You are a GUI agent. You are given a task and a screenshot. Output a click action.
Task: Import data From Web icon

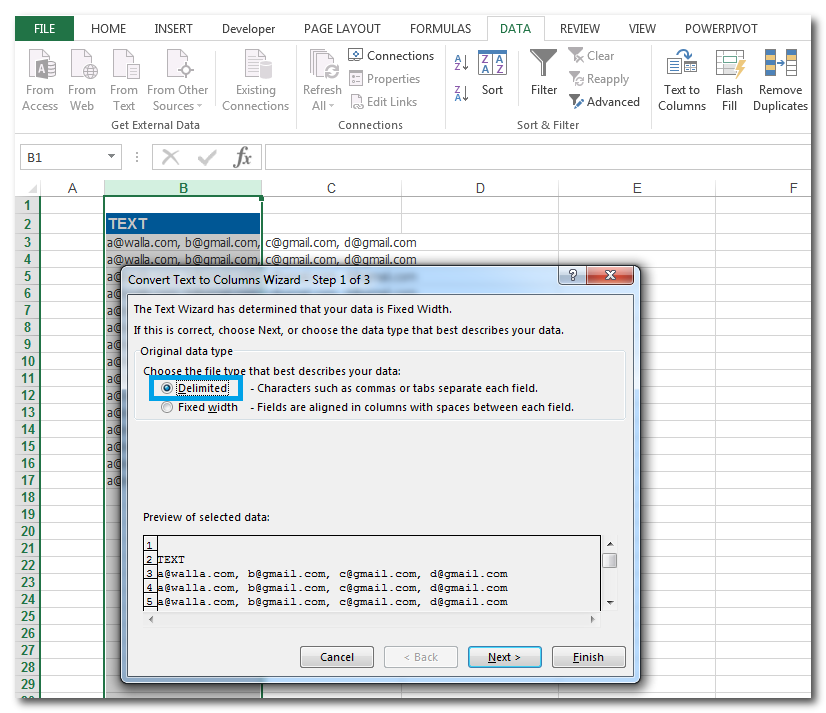[x=82, y=66]
